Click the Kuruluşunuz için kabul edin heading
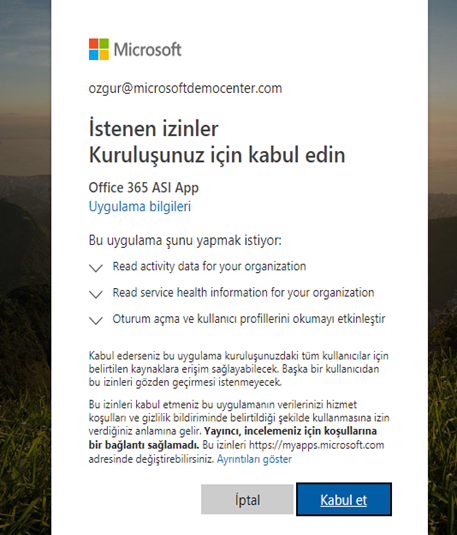 click(x=217, y=155)
